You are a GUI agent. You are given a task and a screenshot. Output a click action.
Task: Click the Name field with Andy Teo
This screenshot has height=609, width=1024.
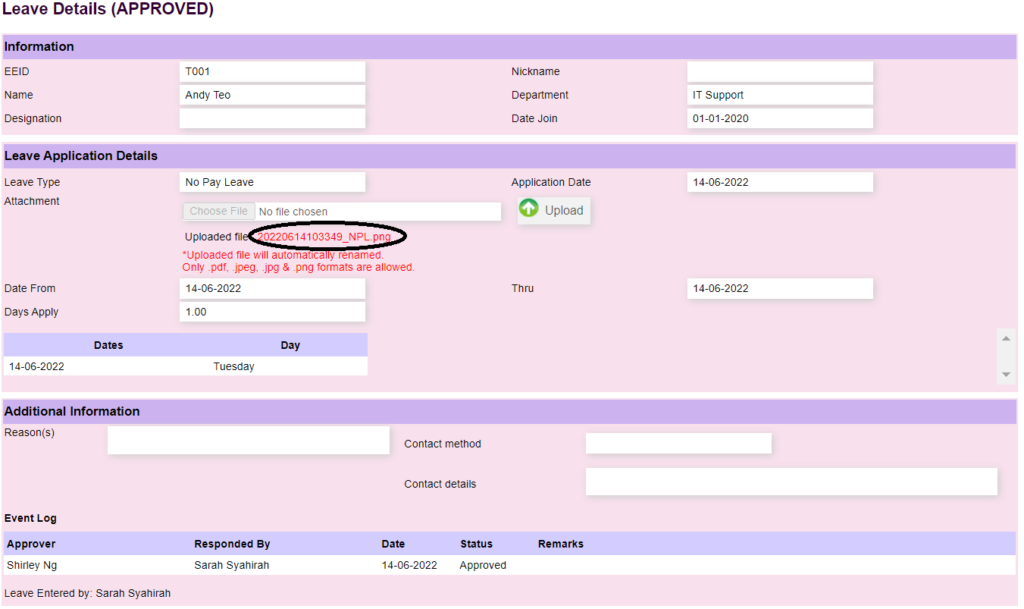[272, 95]
